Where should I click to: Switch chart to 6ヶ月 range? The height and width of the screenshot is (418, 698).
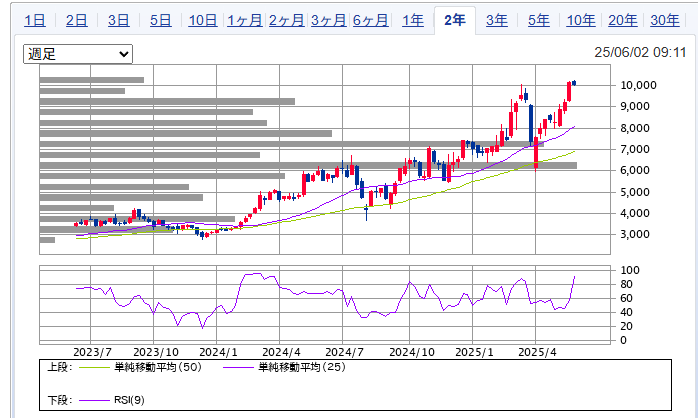coord(370,20)
